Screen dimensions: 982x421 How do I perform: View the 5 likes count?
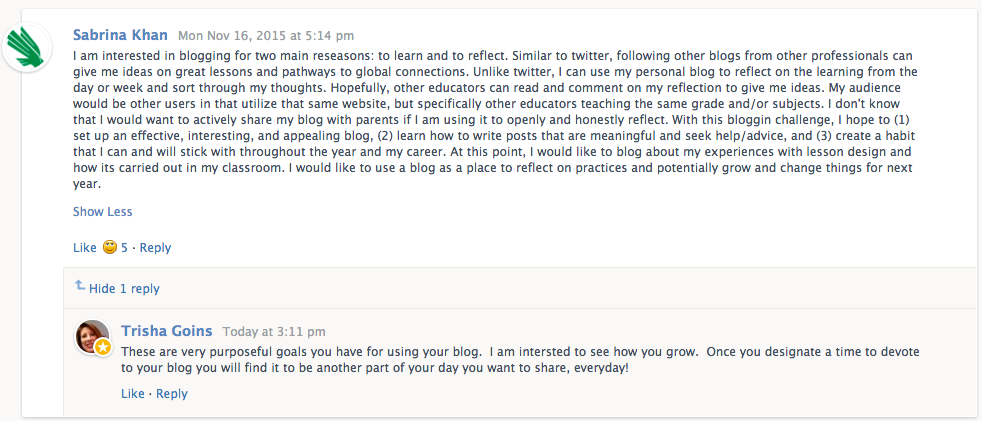125,248
